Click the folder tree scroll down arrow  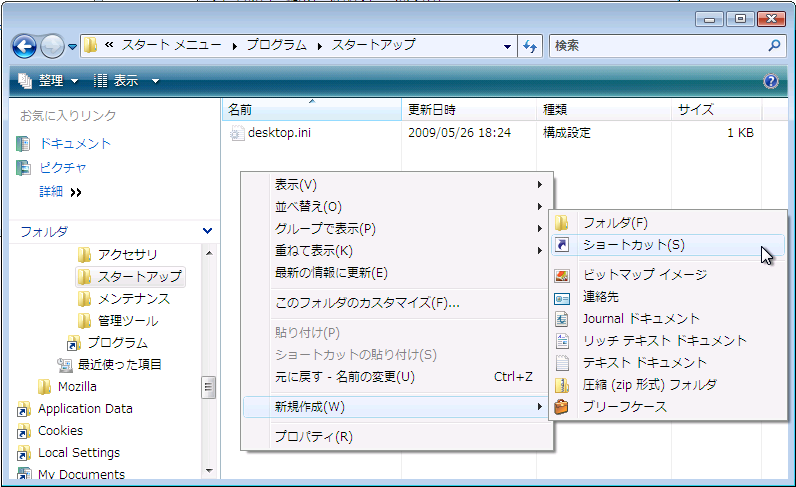click(x=209, y=471)
